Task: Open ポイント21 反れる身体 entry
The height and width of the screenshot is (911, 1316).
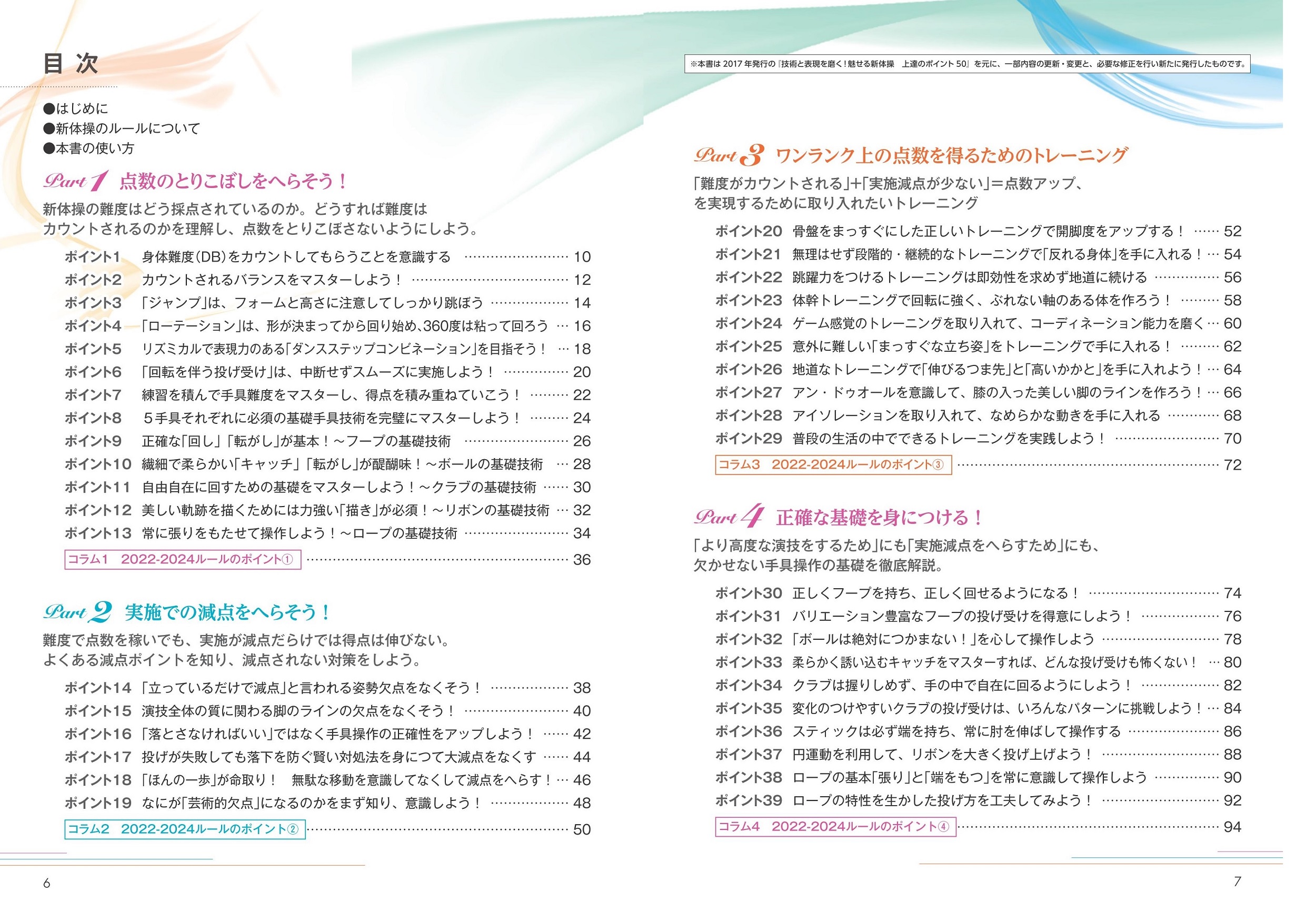Action: (x=978, y=254)
